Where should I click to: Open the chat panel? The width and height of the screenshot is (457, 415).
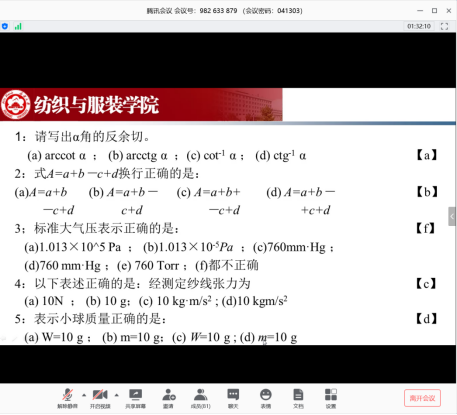[233, 398]
